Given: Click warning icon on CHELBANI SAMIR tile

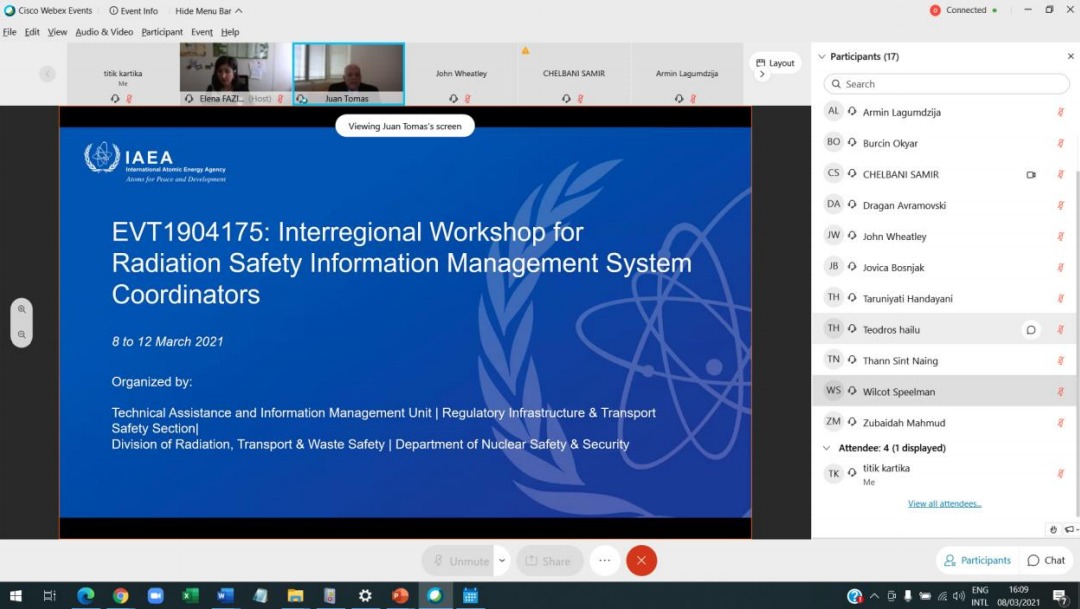Looking at the screenshot, I should [526, 50].
